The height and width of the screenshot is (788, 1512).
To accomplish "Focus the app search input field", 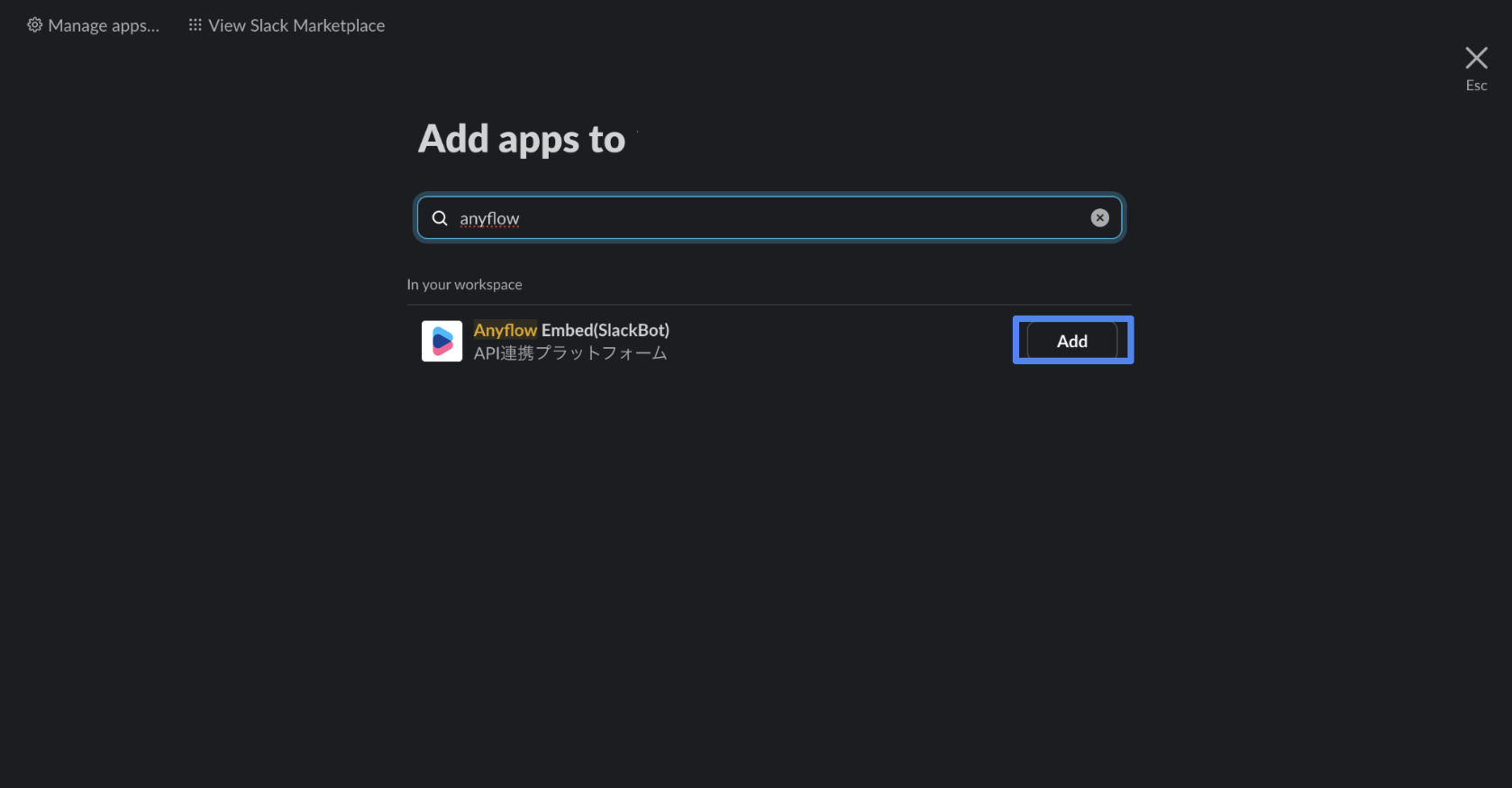I will pos(768,218).
